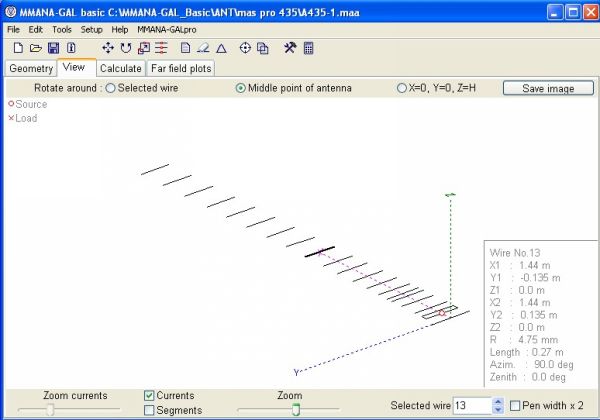This screenshot has width=600, height=420.
Task: Click the triangle toolbar icon
Action: point(221,49)
